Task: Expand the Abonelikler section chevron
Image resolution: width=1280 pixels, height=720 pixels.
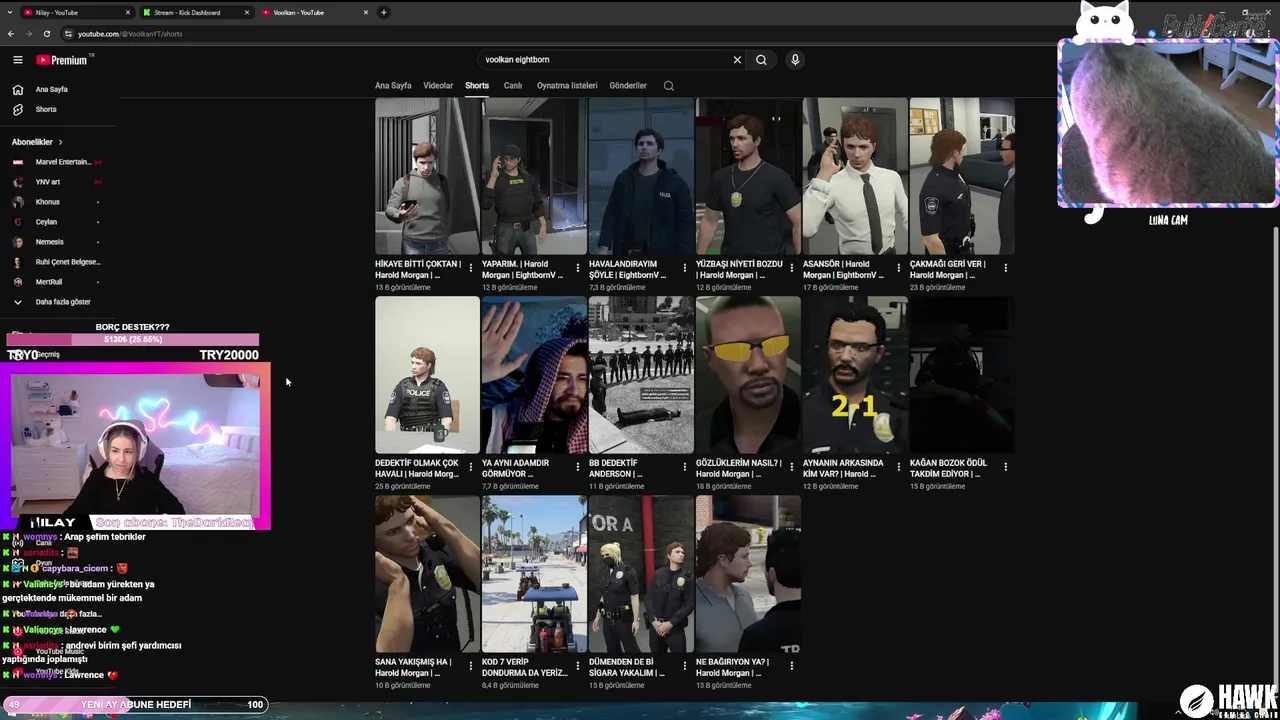Action: pos(60,142)
